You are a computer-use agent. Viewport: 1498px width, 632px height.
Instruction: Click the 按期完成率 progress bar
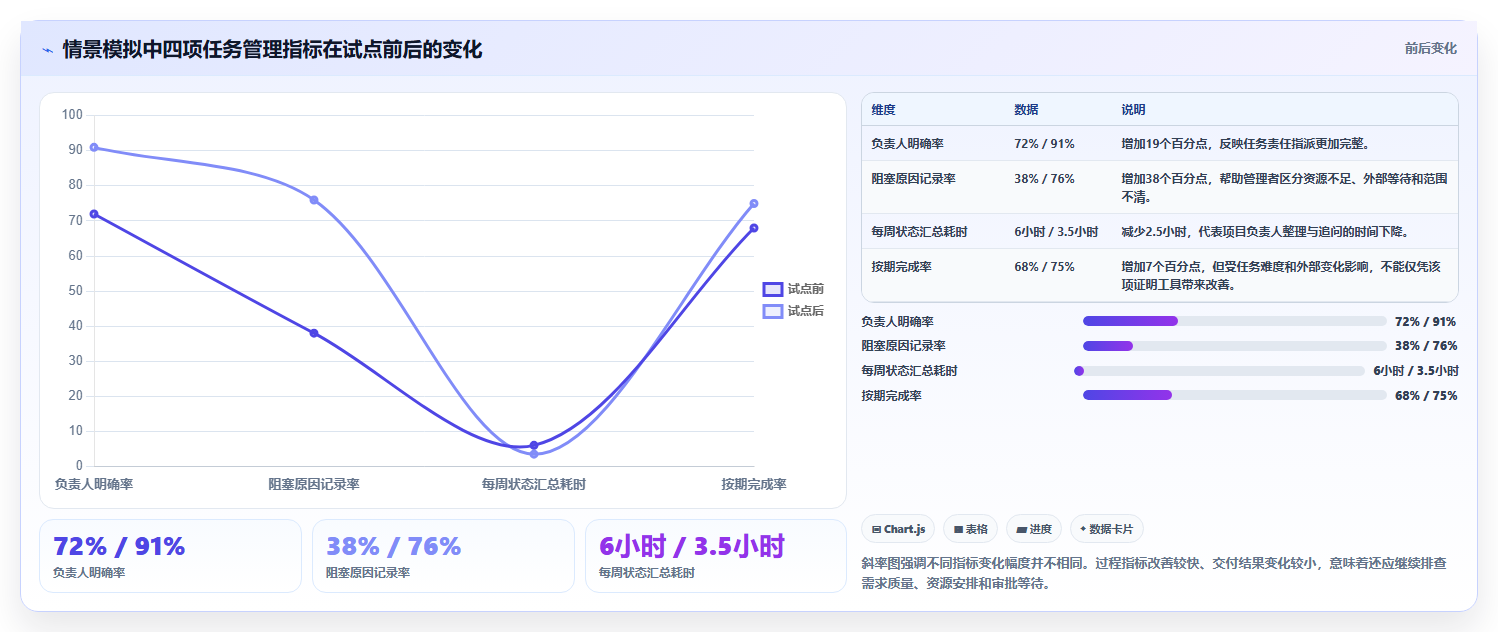pyautogui.click(x=1235, y=395)
